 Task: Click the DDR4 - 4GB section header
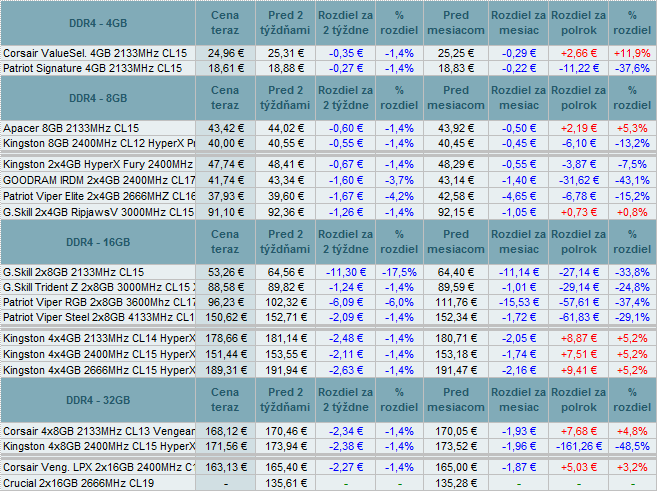click(x=98, y=23)
